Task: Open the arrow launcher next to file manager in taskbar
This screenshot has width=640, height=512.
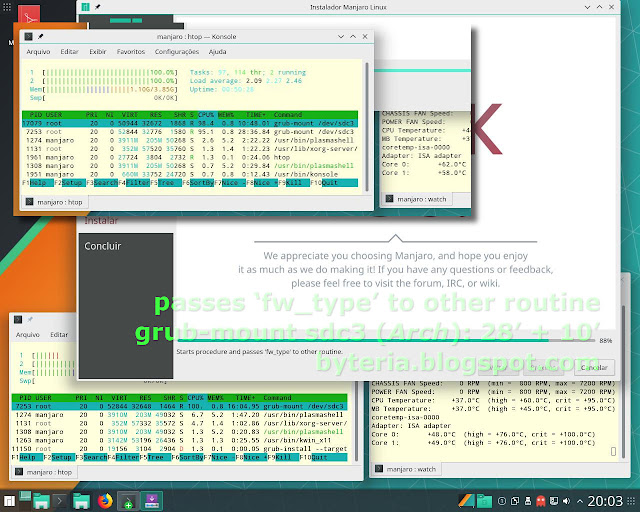Action: point(60,501)
